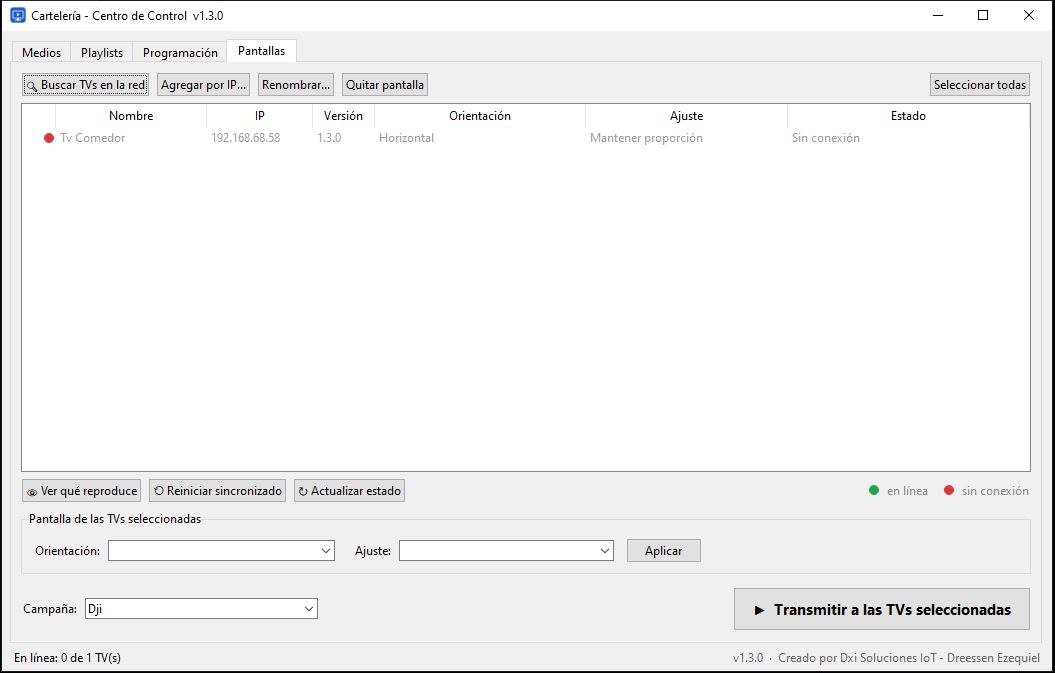Image resolution: width=1055 pixels, height=673 pixels.
Task: Open the Agregar por IP dialog
Action: (x=203, y=85)
